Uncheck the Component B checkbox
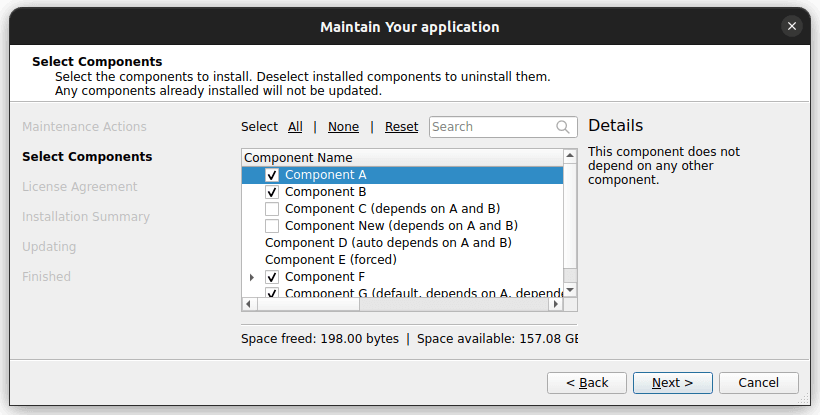The height and width of the screenshot is (415, 820). [x=272, y=192]
